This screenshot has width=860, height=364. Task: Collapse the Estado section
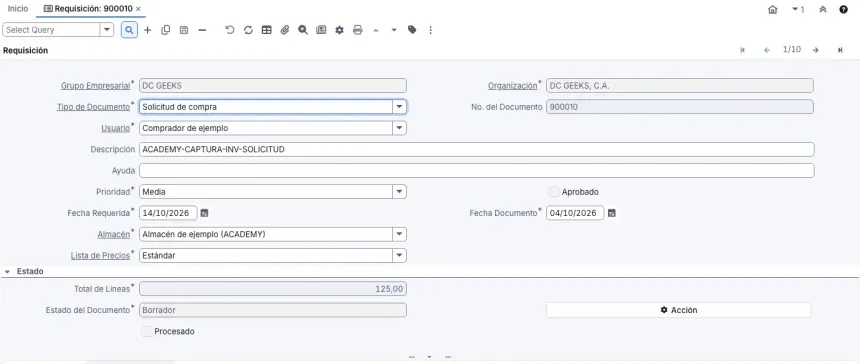8,271
